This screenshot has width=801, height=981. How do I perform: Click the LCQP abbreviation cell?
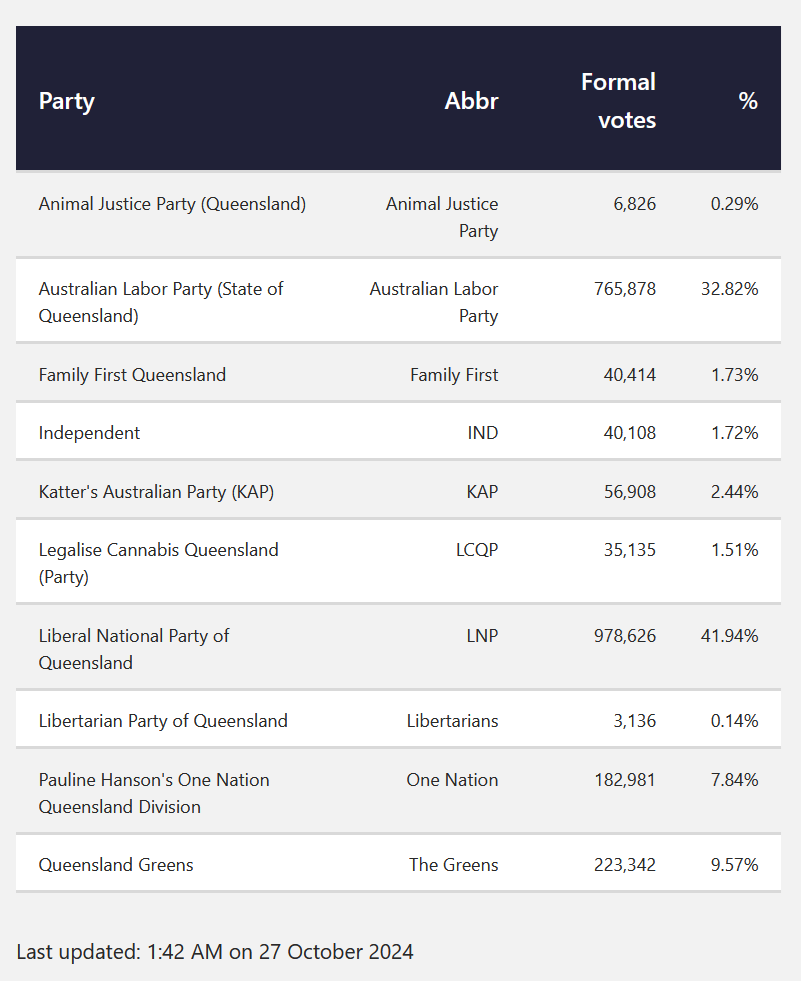pyautogui.click(x=476, y=550)
